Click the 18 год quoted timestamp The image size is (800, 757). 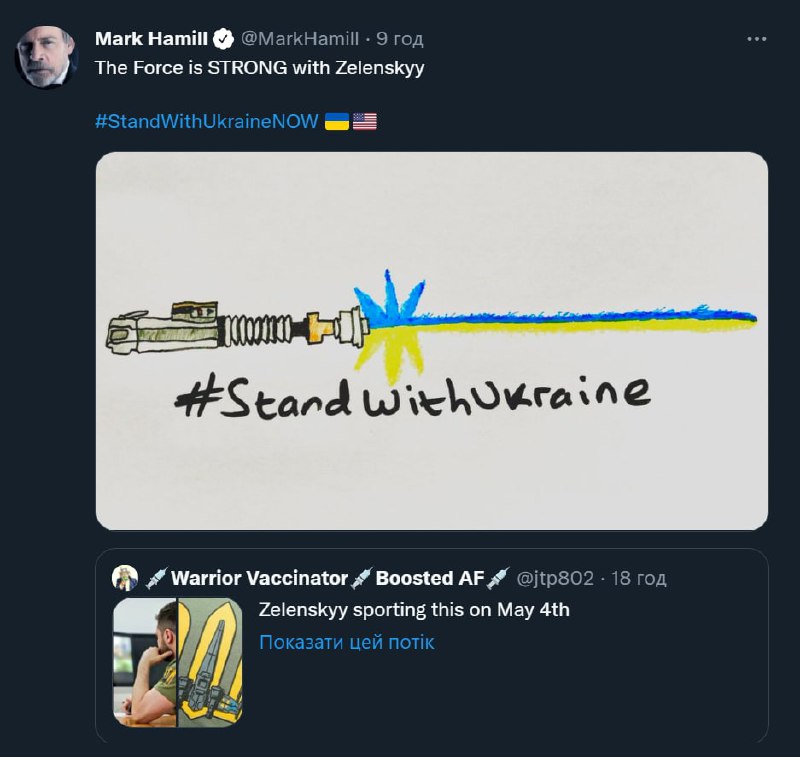point(639,578)
